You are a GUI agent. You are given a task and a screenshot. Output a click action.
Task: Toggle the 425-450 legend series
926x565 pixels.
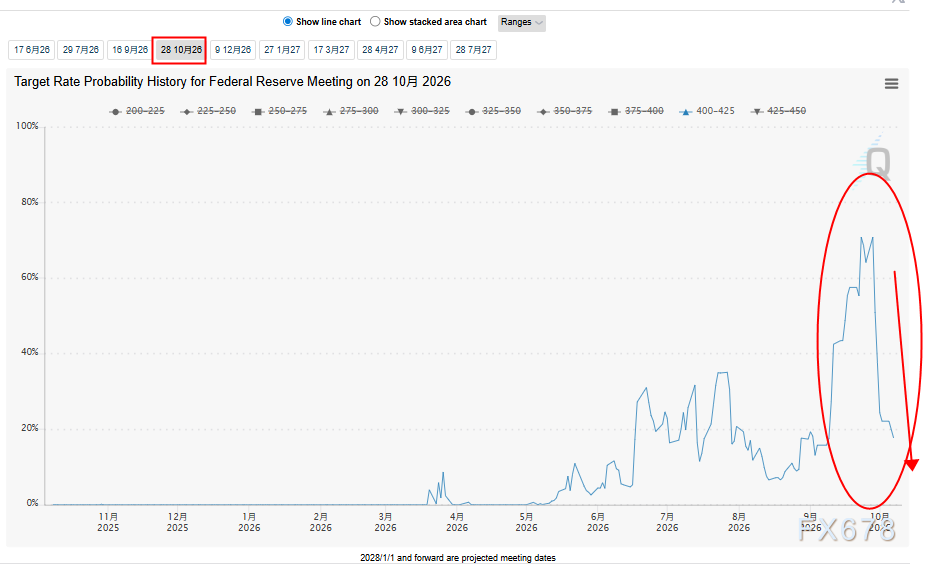tap(778, 111)
